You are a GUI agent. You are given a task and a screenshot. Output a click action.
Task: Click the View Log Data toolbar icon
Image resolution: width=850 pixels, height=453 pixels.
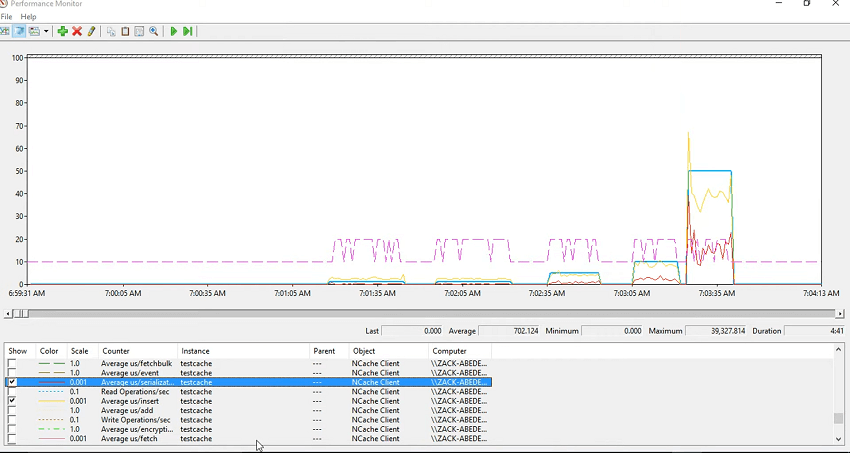19,31
